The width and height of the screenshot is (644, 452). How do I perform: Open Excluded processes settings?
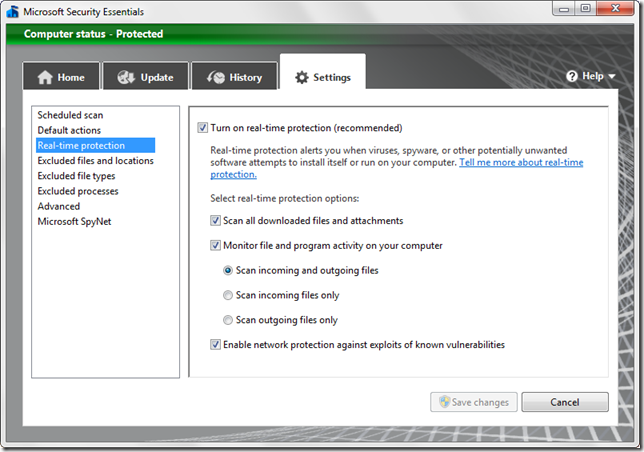tap(78, 191)
